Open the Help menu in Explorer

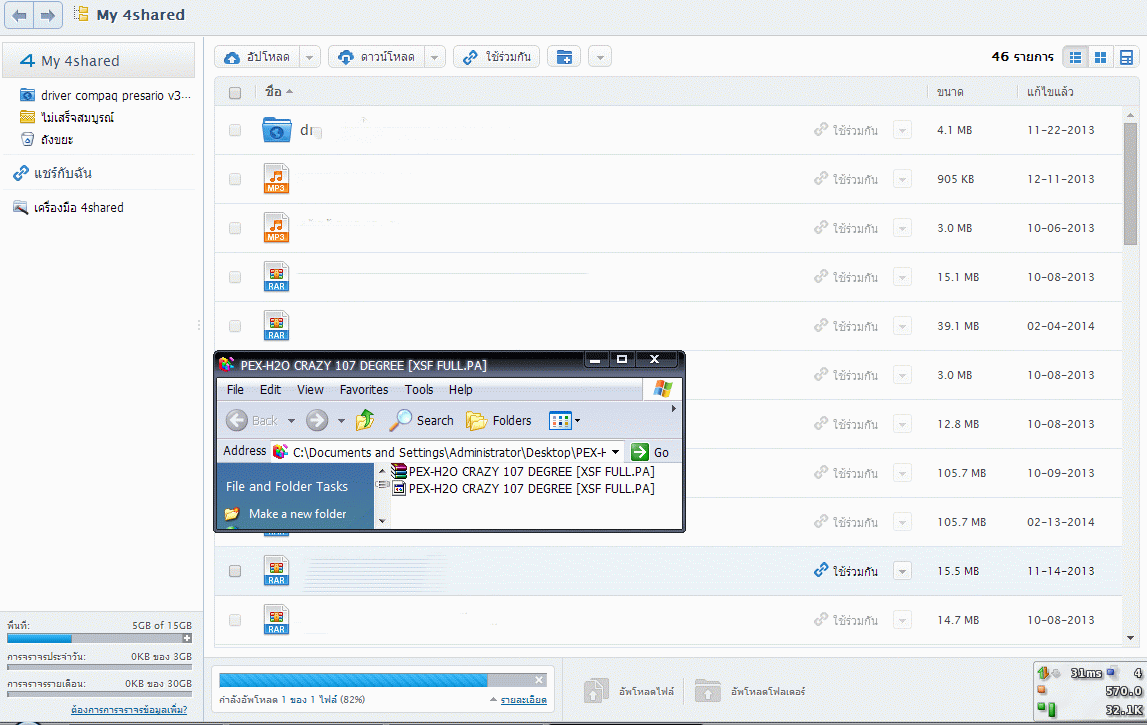click(x=460, y=389)
